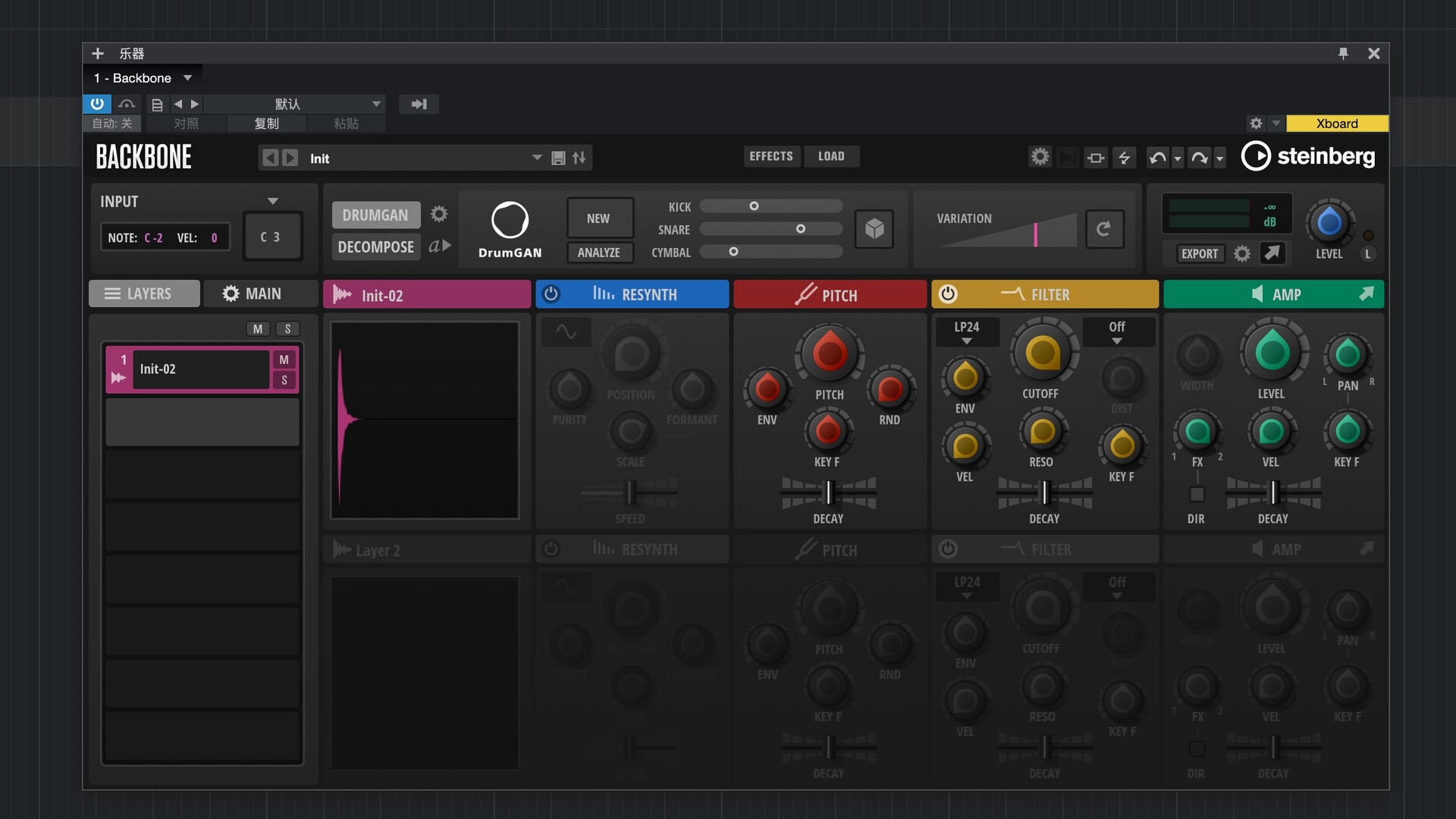Open the undo history dropdown arrow
Screen dimensions: 1456x819
pos(1178,158)
